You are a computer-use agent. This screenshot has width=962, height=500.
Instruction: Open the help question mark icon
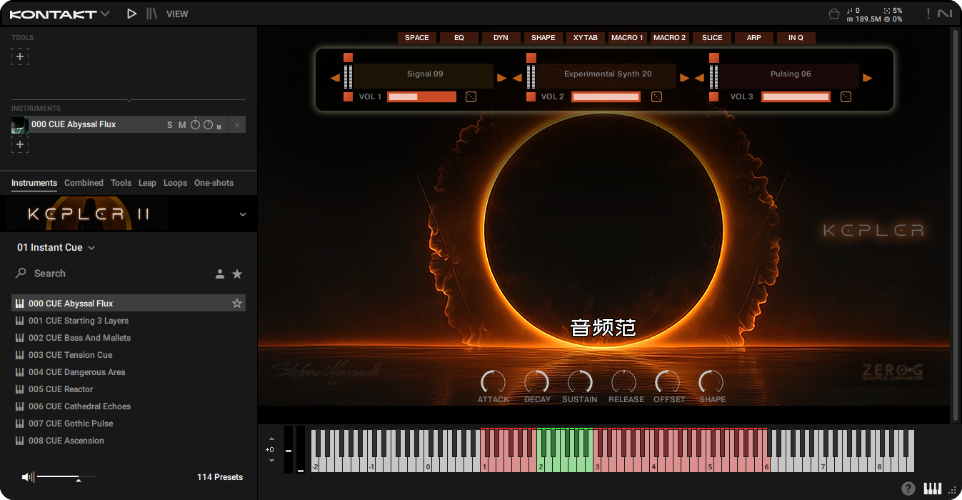click(x=908, y=489)
